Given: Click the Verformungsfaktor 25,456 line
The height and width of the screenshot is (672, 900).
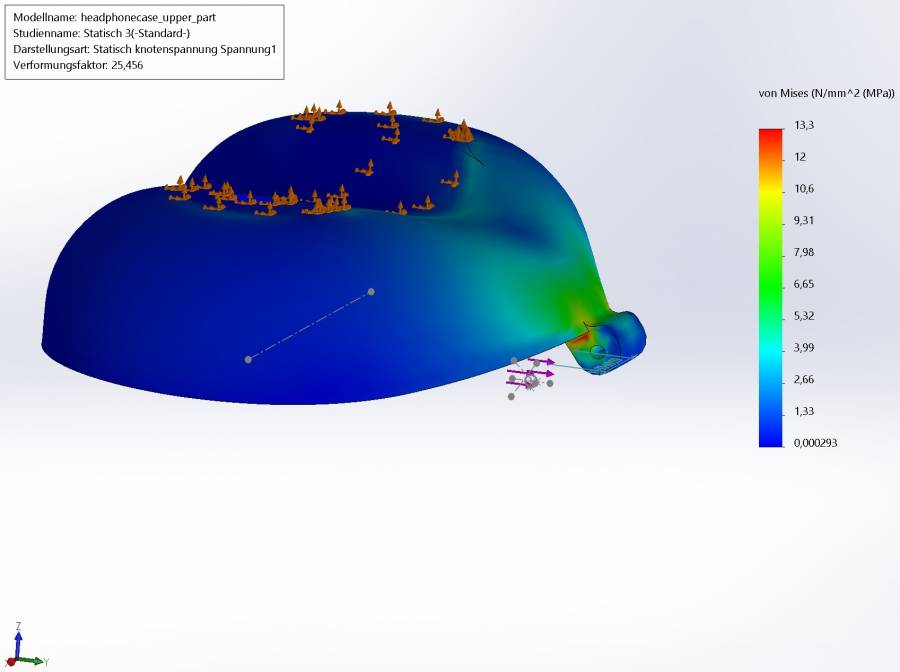Looking at the screenshot, I should click(78, 65).
